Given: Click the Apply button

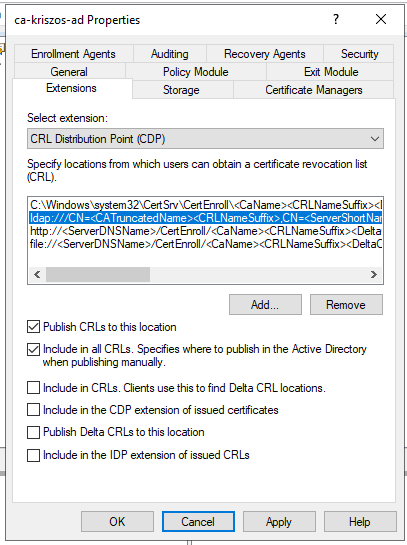Looking at the screenshot, I should pyautogui.click(x=279, y=521).
